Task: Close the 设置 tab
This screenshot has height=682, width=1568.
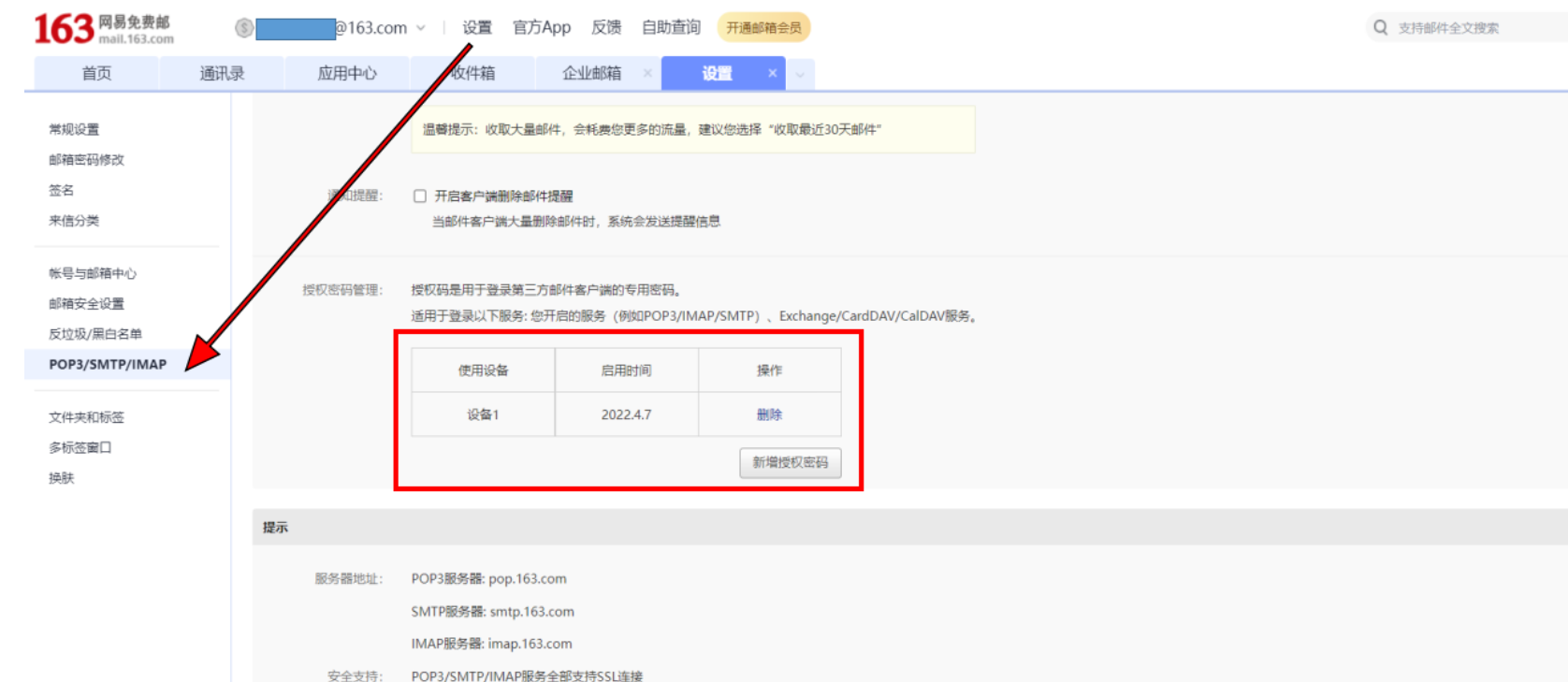Action: tap(772, 73)
